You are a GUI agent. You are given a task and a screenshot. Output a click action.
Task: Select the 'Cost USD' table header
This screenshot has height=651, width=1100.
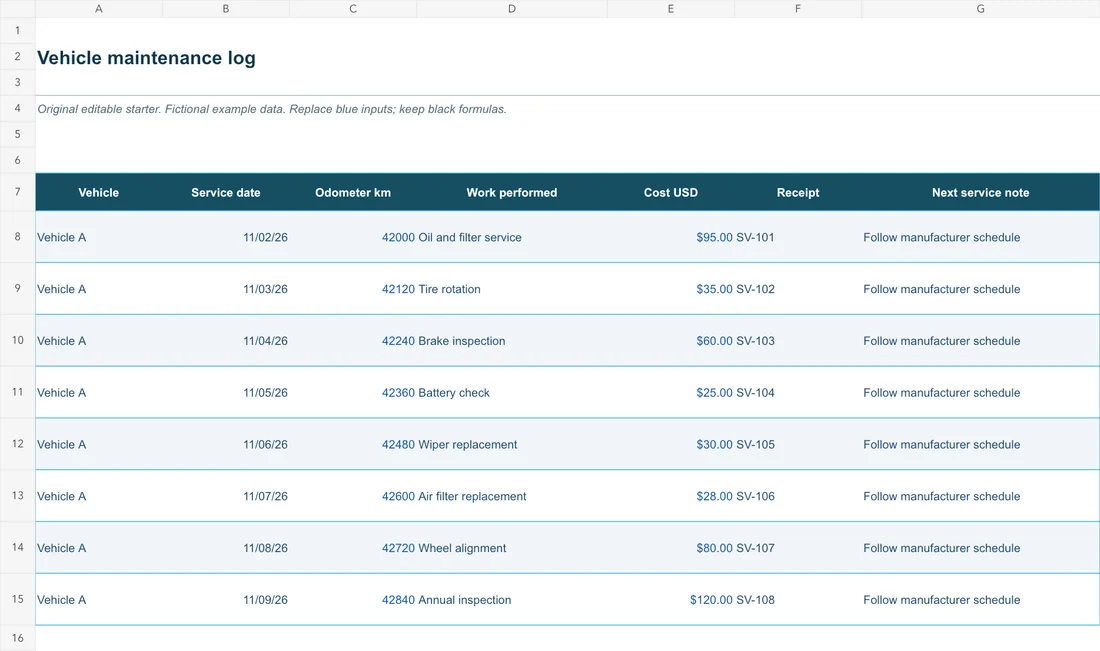(x=671, y=192)
